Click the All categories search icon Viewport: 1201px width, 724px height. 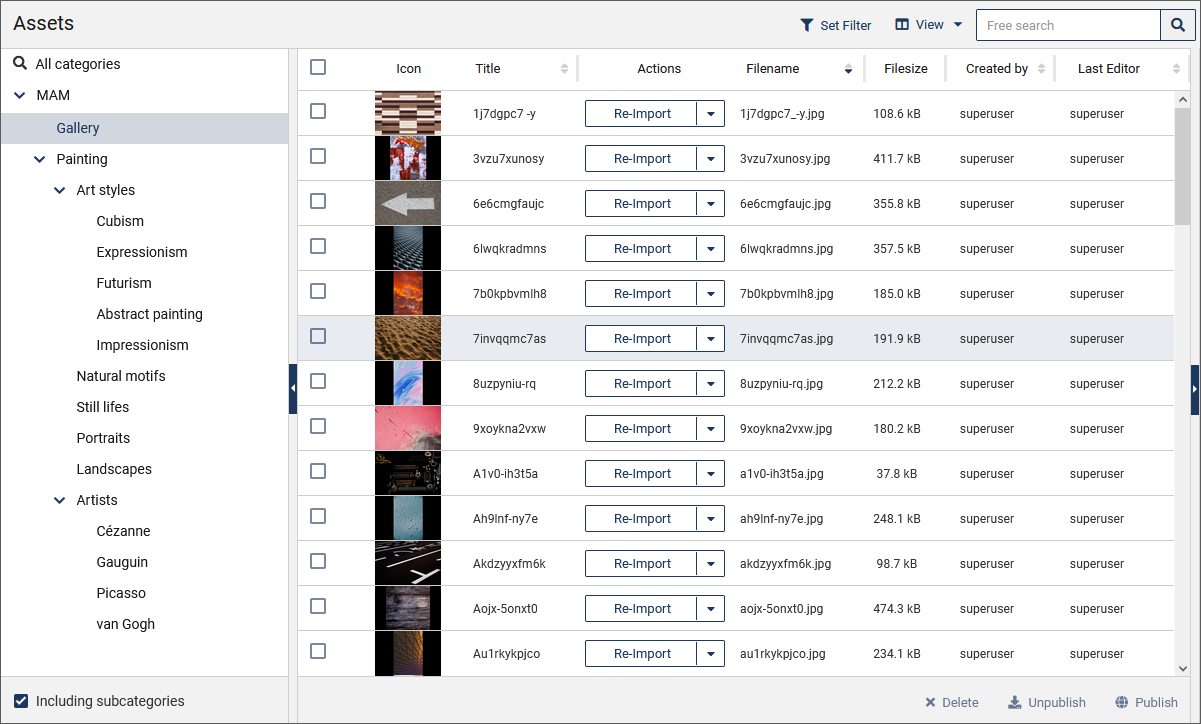coord(20,64)
